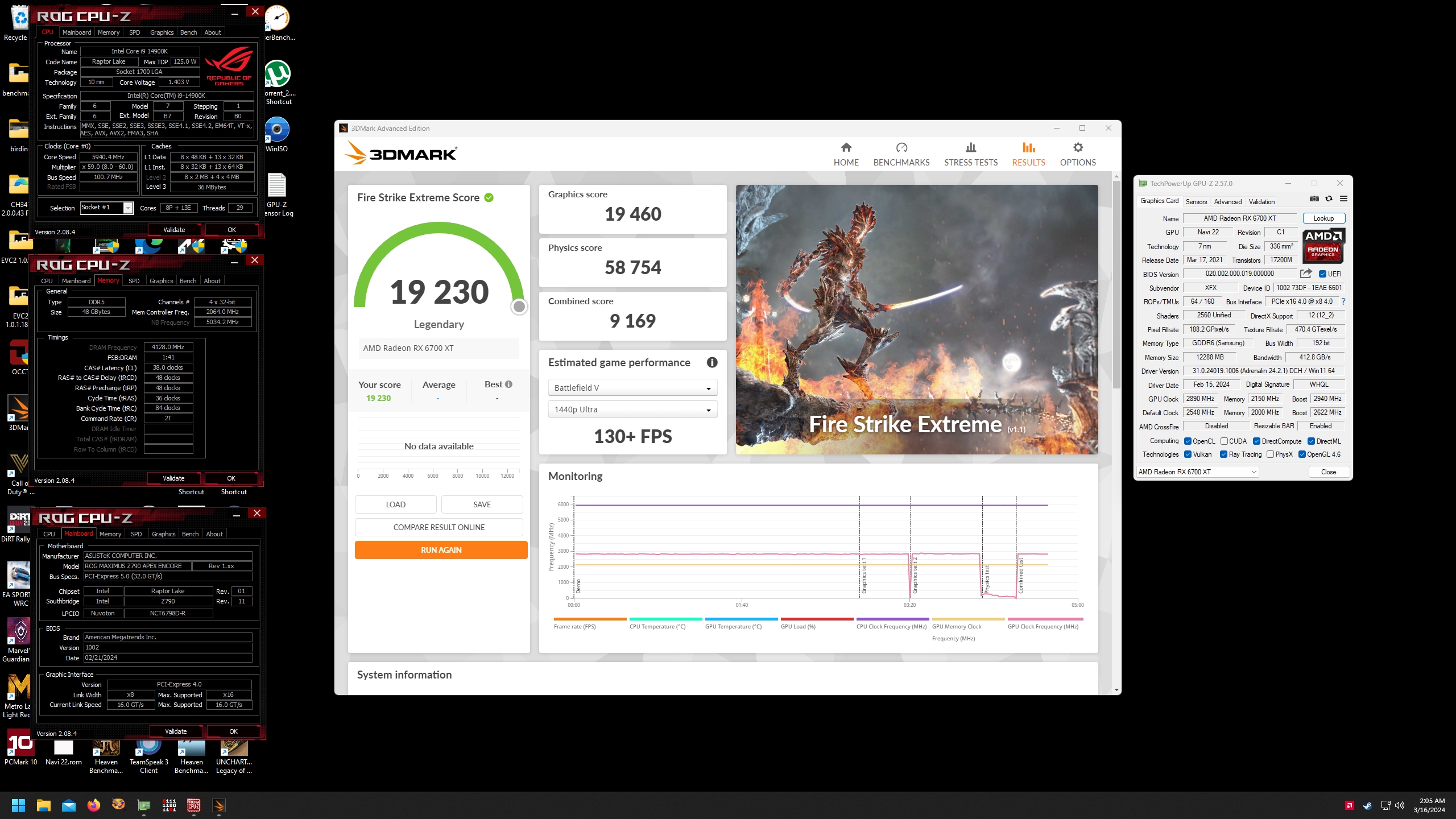This screenshot has width=1456, height=819.
Task: Open the Windows Start menu
Action: point(18,805)
